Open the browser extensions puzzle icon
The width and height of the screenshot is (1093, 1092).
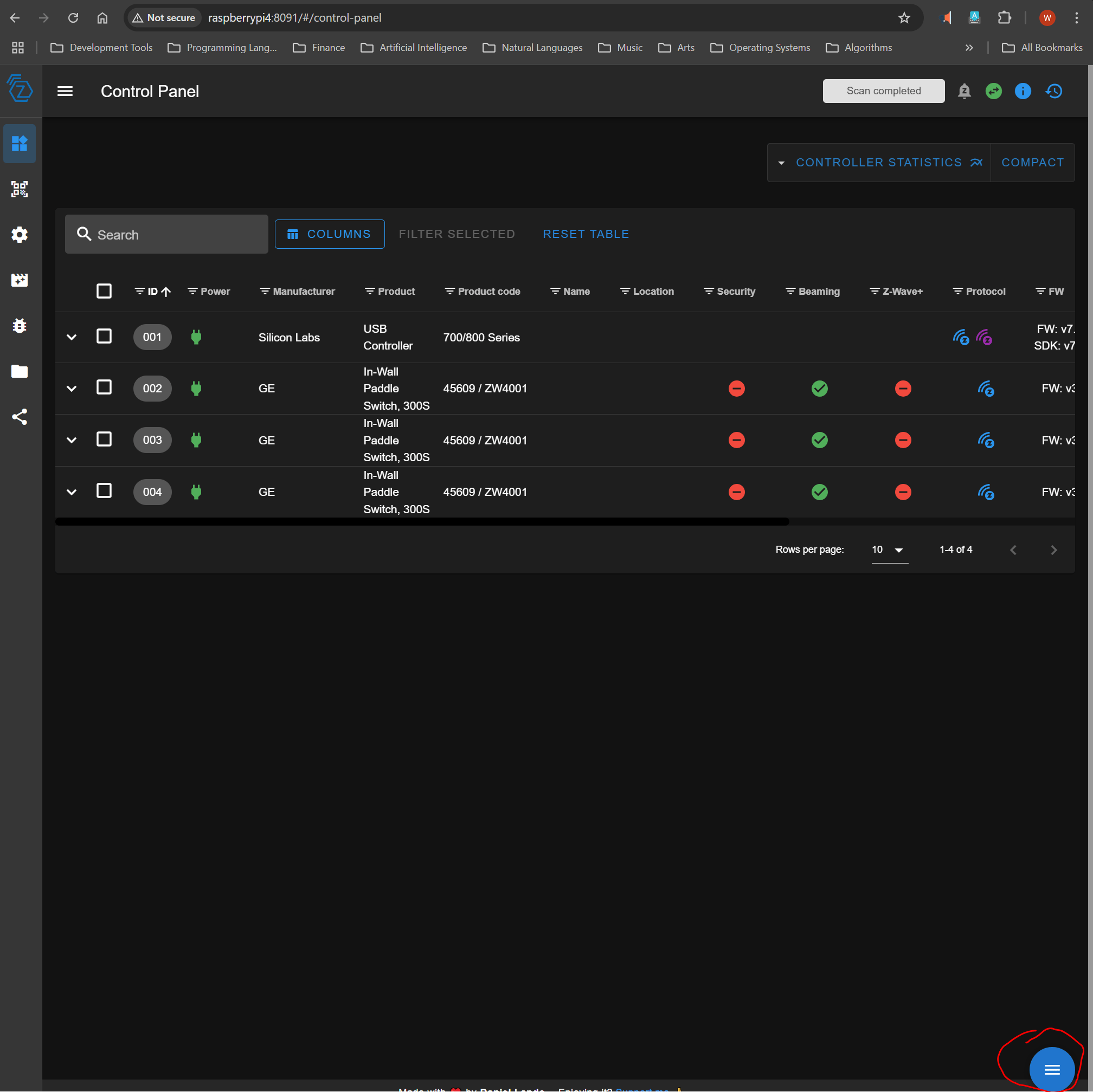click(x=1004, y=17)
